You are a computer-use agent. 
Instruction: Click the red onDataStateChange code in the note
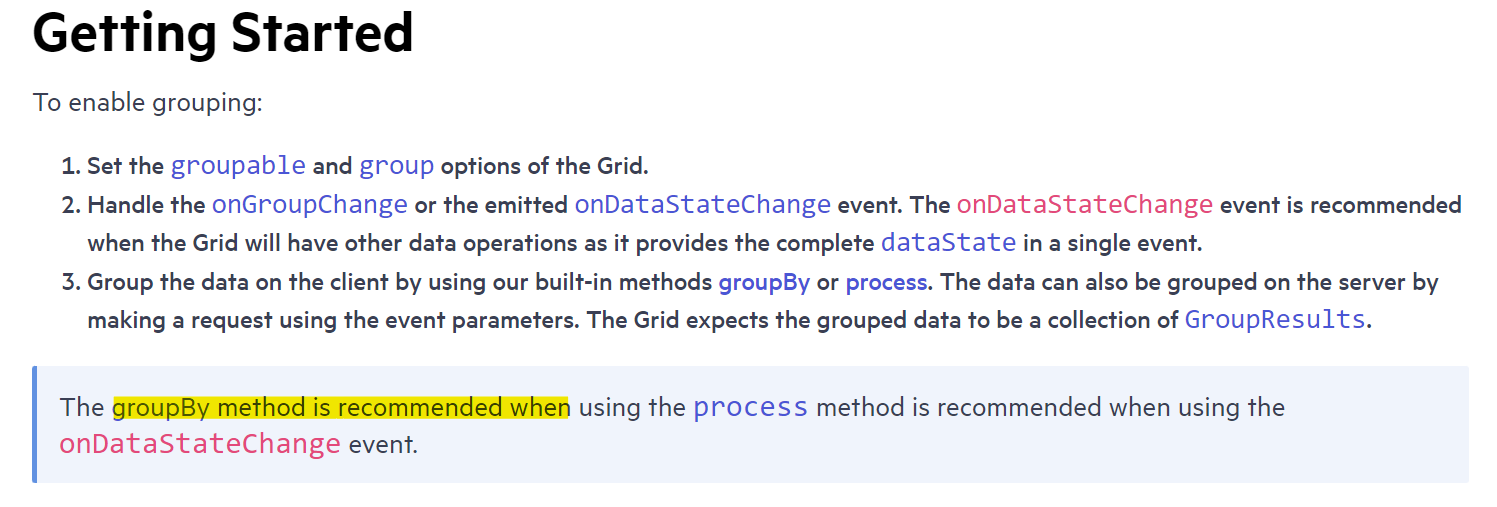point(200,444)
